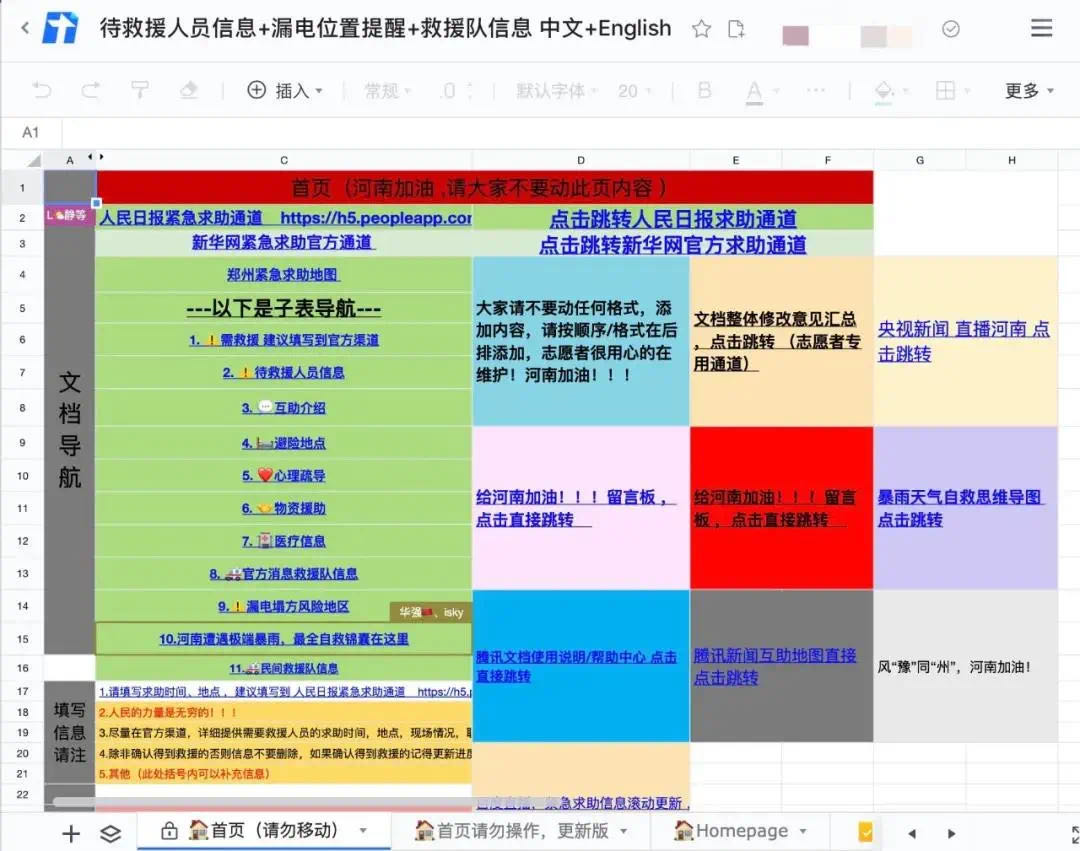Select the format painter tool
Image resolution: width=1080 pixels, height=851 pixels.
[140, 90]
